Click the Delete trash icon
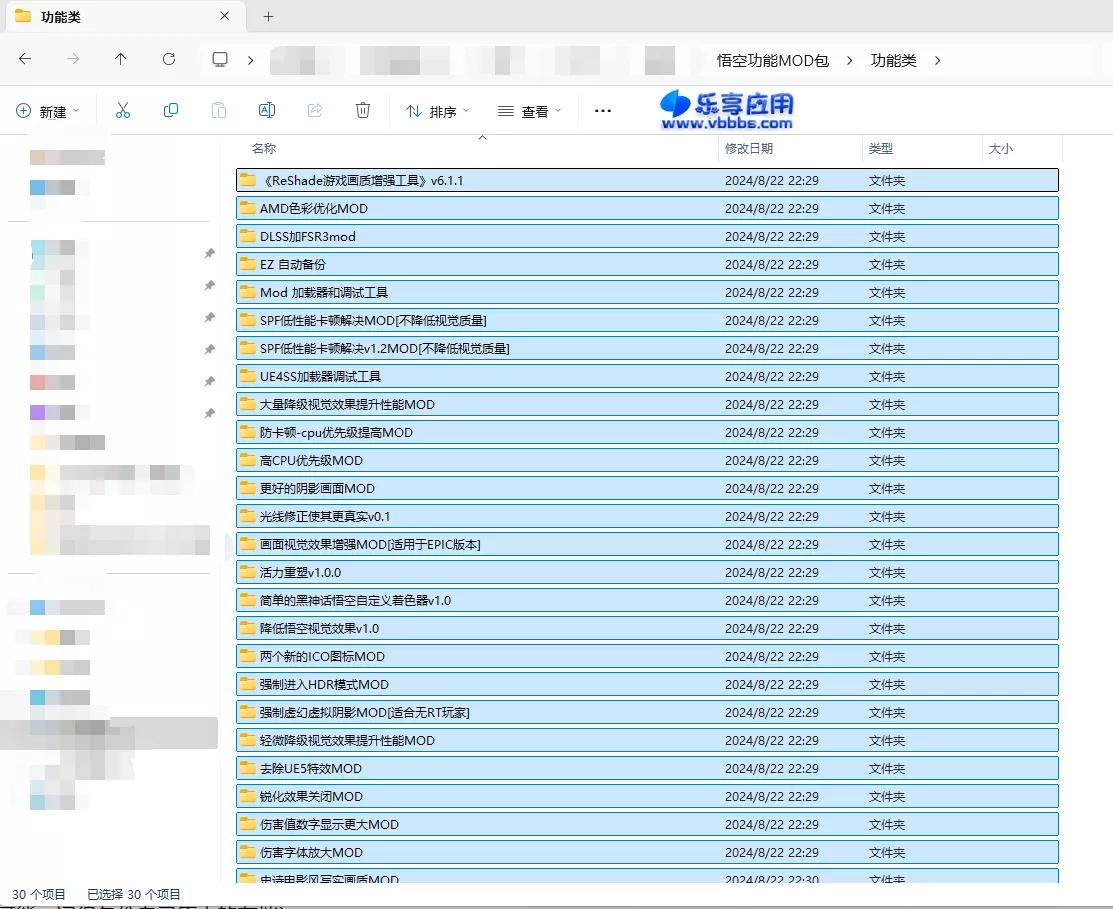The image size is (1113, 909). point(363,111)
